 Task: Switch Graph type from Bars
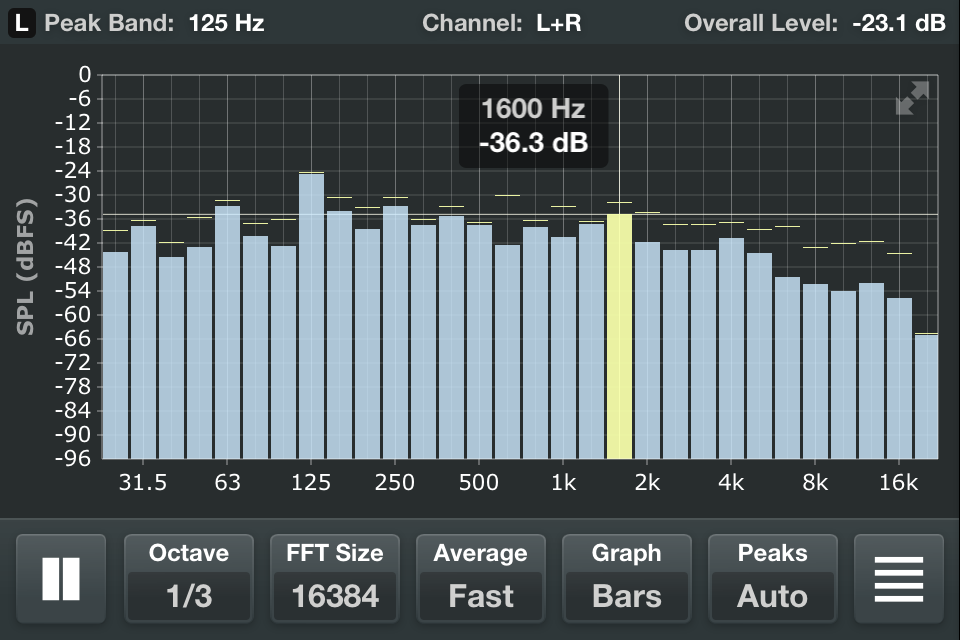pyautogui.click(x=627, y=579)
